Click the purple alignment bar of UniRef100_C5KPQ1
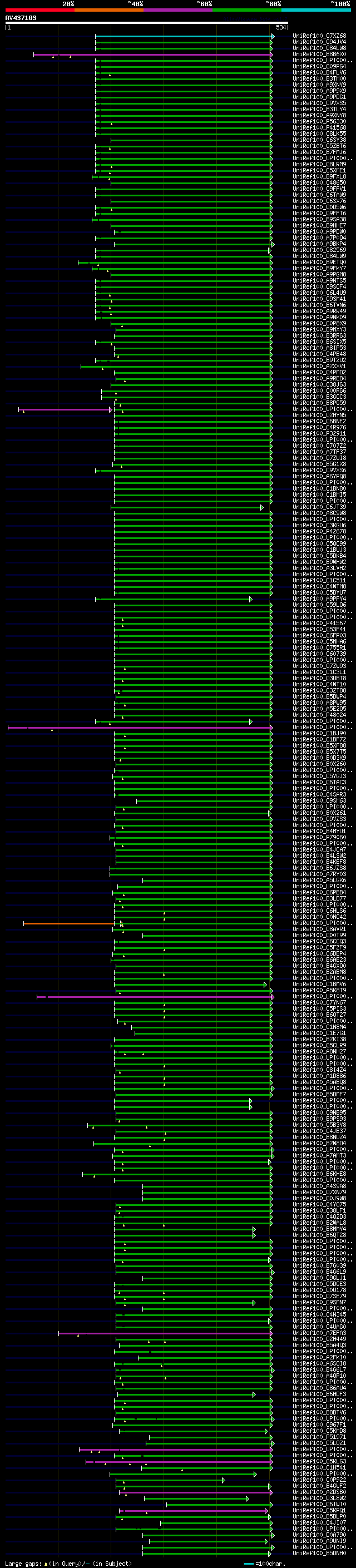Screen dimensions: 356x1568 click(193, 1511)
